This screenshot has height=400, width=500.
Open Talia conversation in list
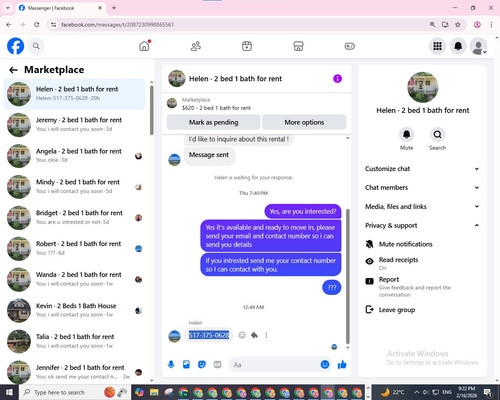(74, 341)
